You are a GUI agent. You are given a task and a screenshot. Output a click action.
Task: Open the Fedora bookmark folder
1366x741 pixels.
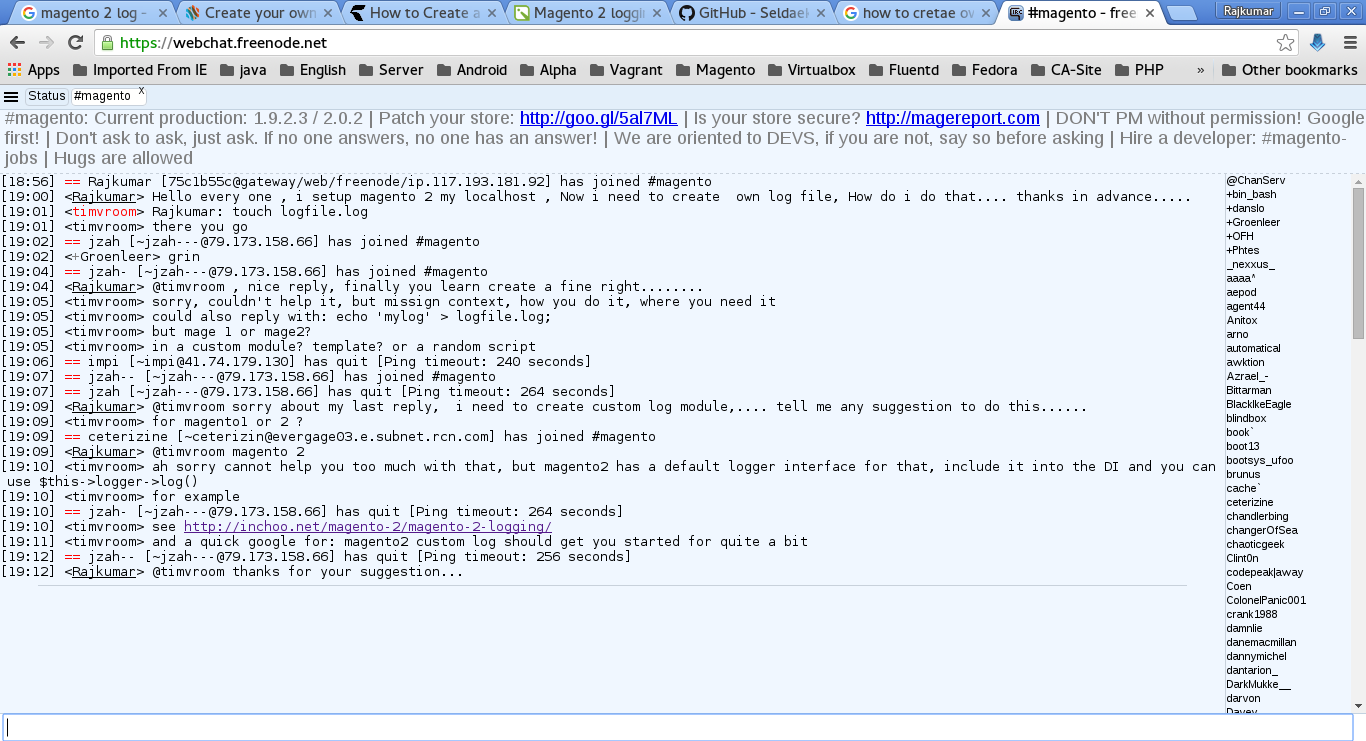984,70
